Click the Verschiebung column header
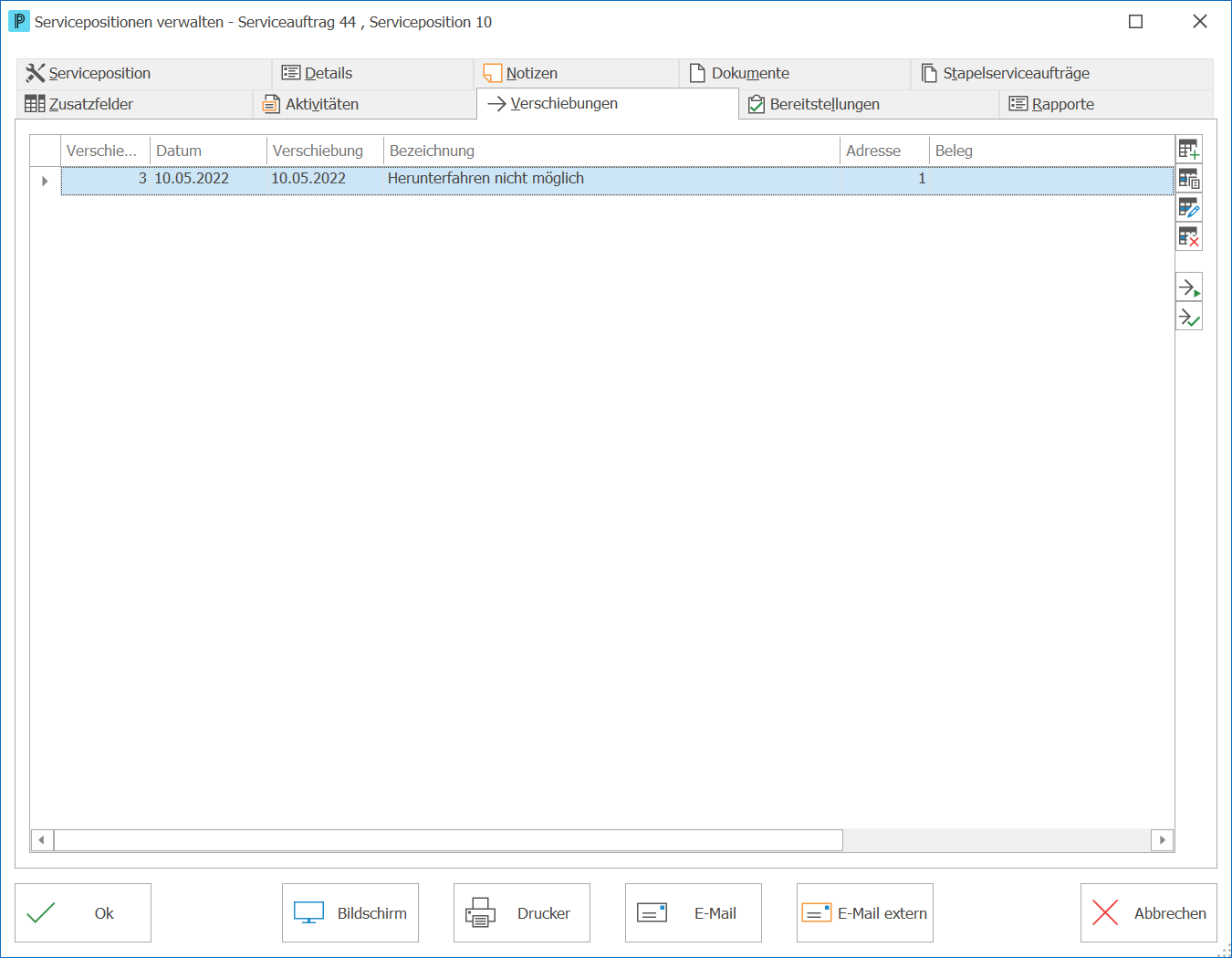Image resolution: width=1232 pixels, height=958 pixels. tap(326, 151)
